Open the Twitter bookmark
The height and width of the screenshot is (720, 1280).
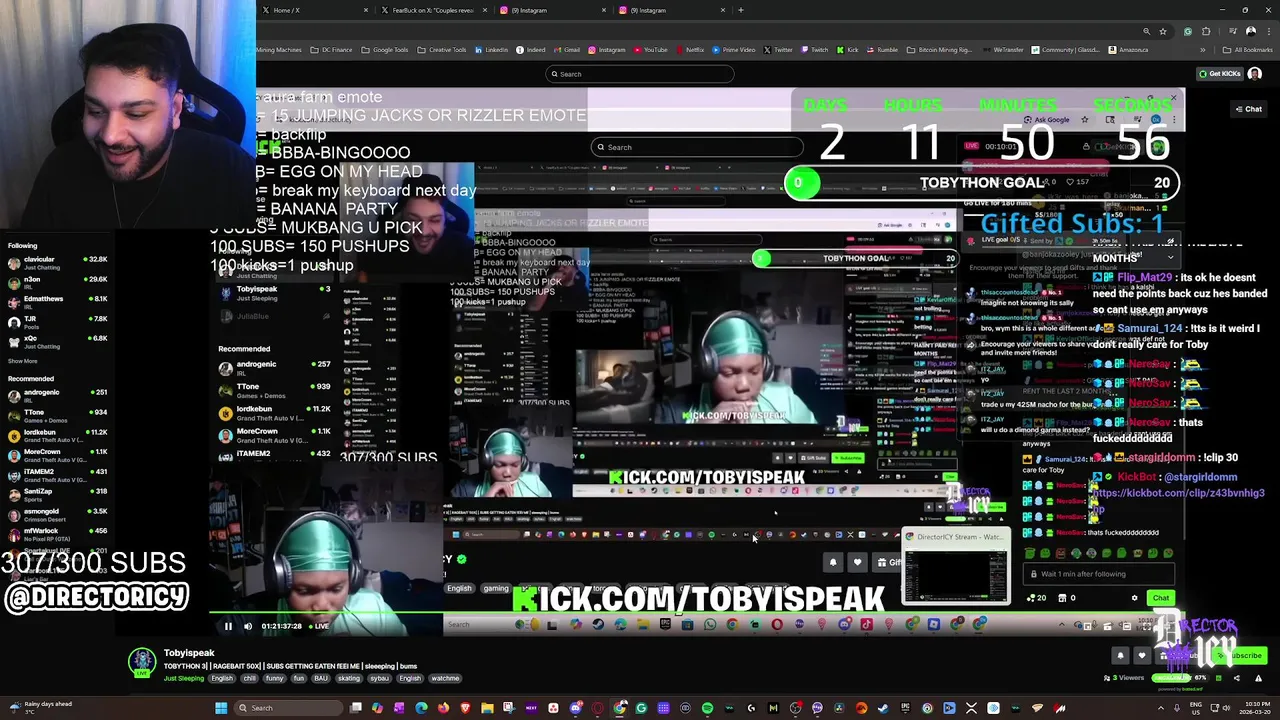coord(778,50)
